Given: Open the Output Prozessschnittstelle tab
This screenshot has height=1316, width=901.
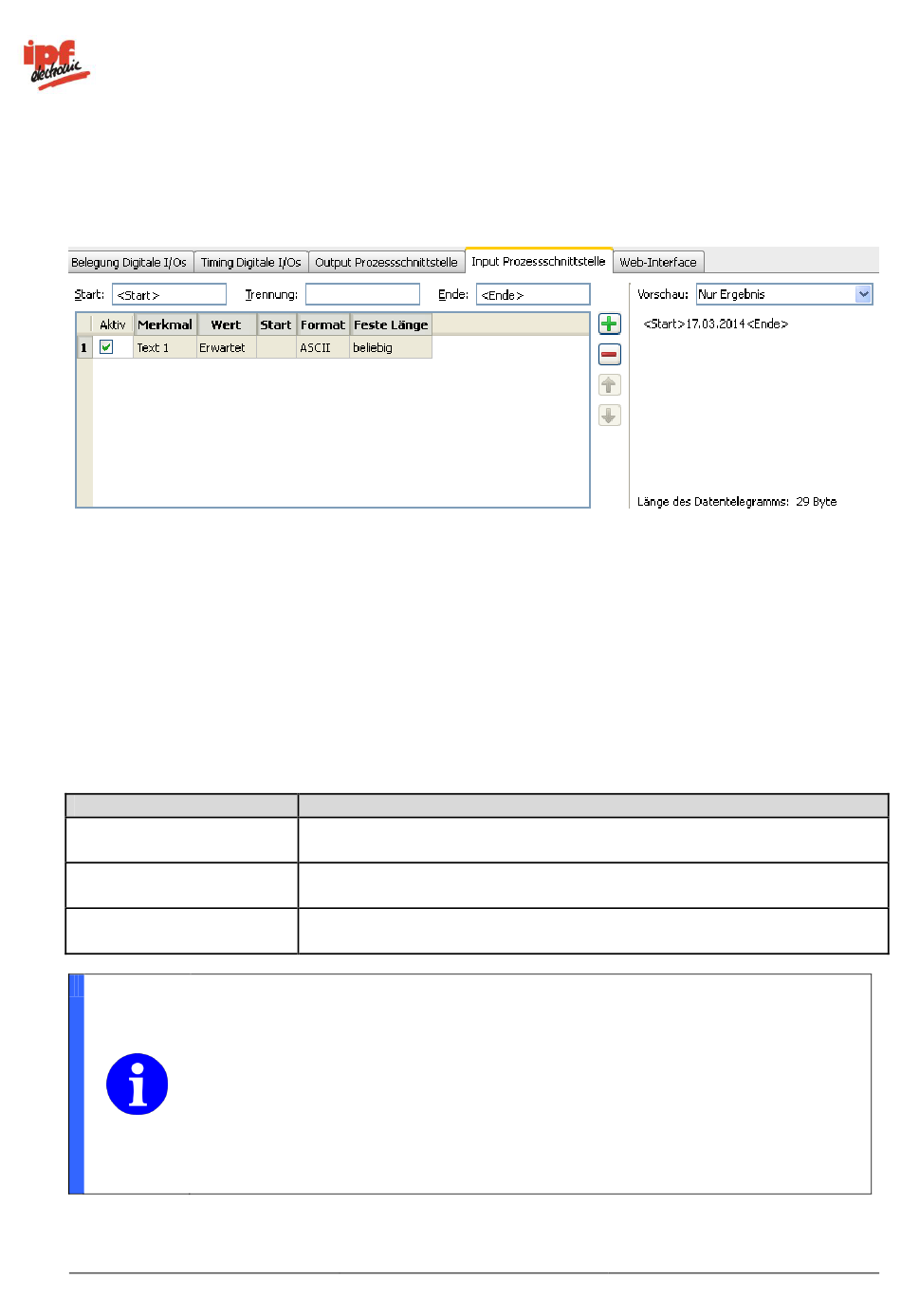Looking at the screenshot, I should point(386,263).
